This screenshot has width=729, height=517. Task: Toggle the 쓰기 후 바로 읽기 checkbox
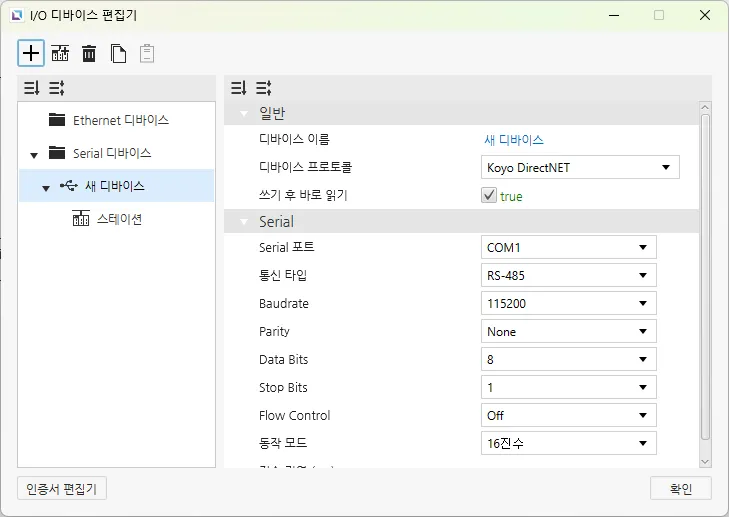tap(489, 196)
